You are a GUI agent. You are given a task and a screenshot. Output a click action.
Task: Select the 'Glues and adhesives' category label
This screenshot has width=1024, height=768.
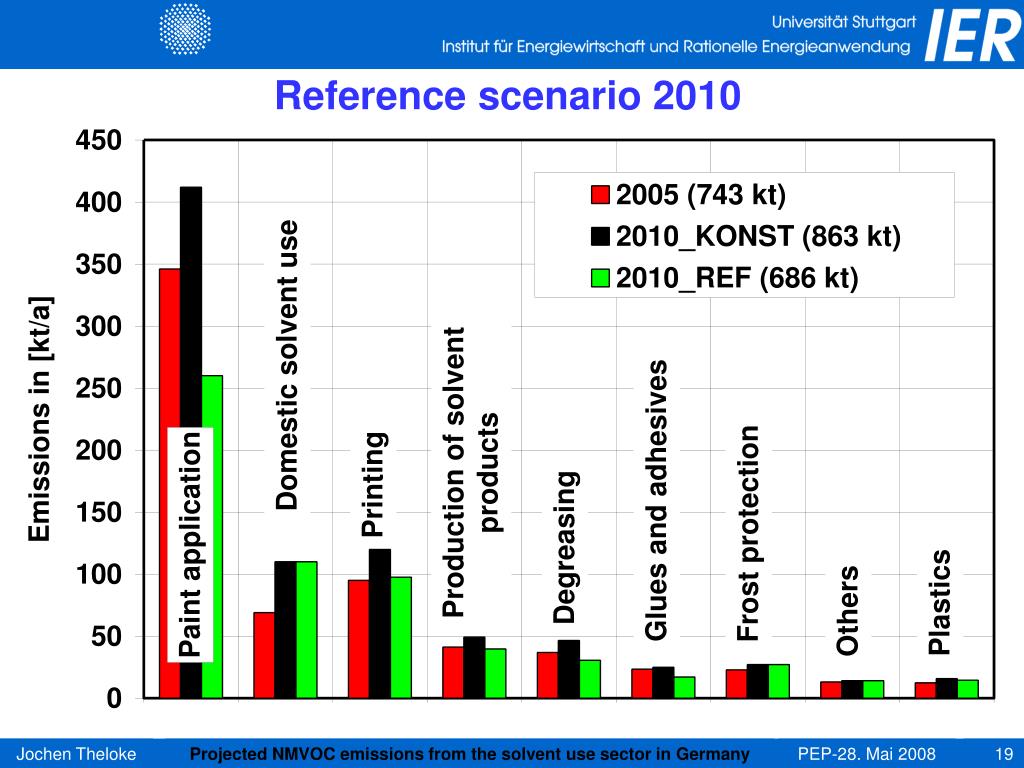[656, 500]
